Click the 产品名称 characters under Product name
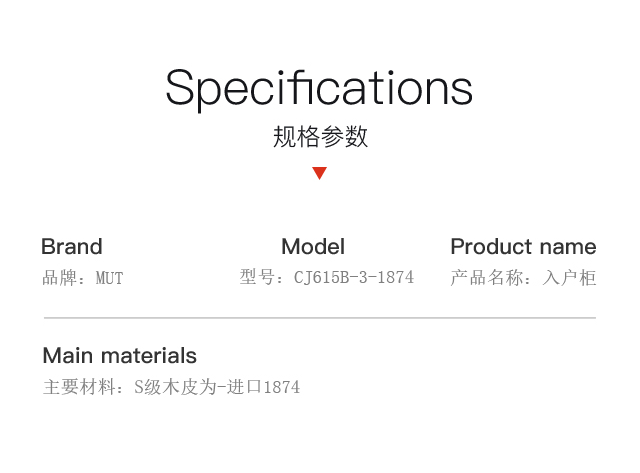The height and width of the screenshot is (473, 640). pos(487,278)
